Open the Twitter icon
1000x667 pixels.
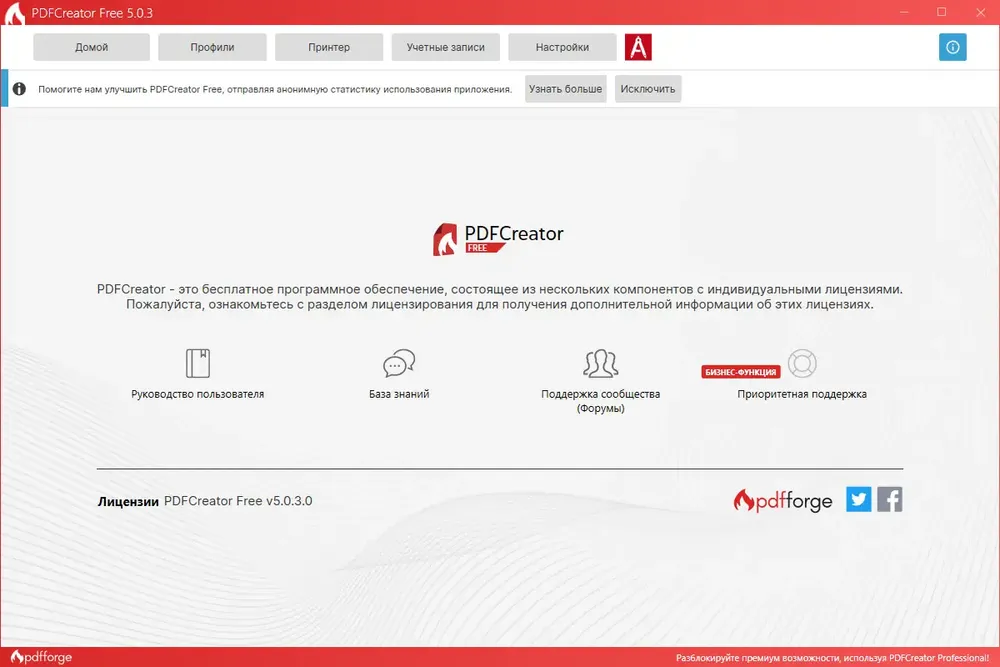tap(858, 499)
